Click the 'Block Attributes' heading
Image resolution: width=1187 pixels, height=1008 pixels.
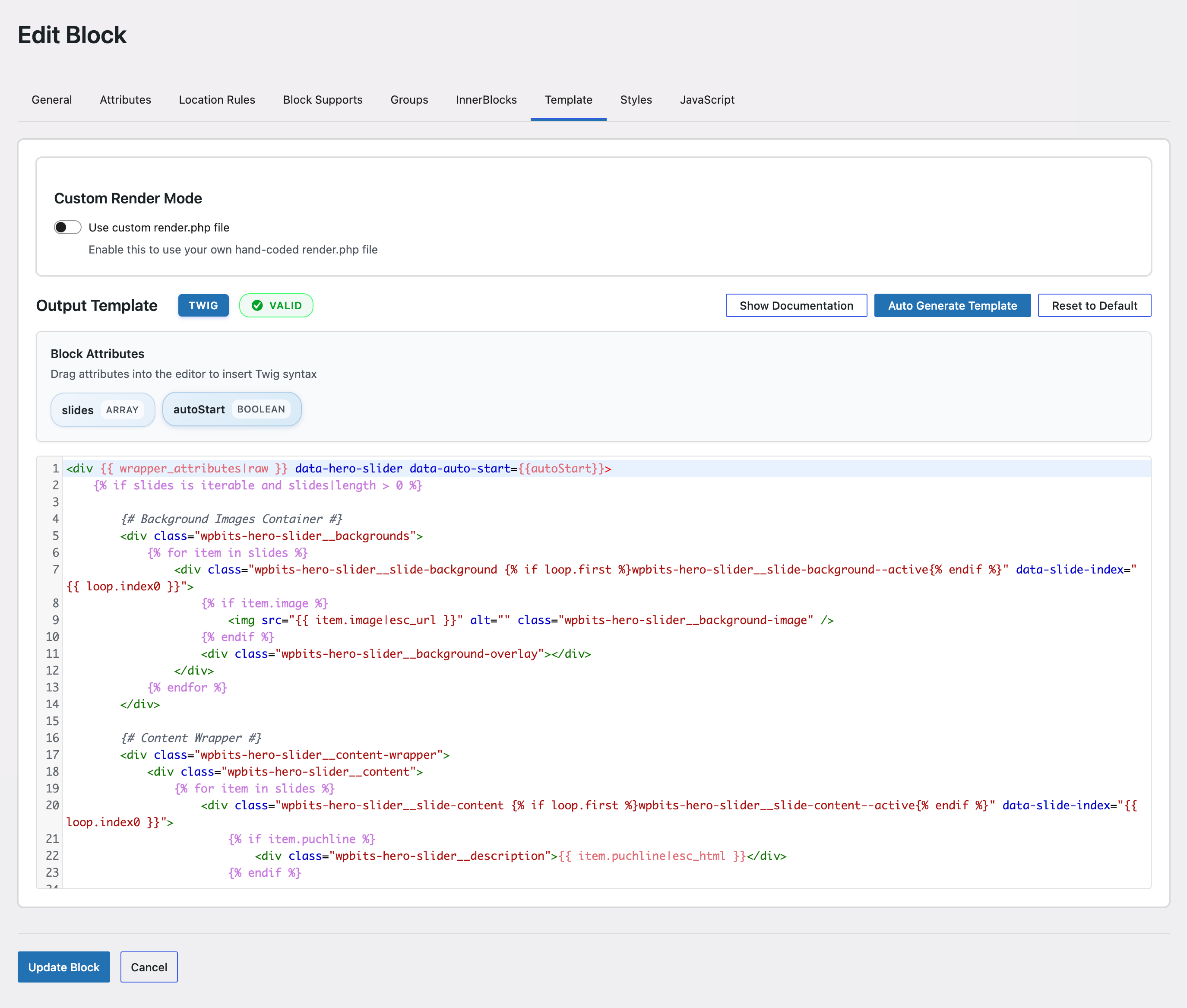[x=98, y=354]
